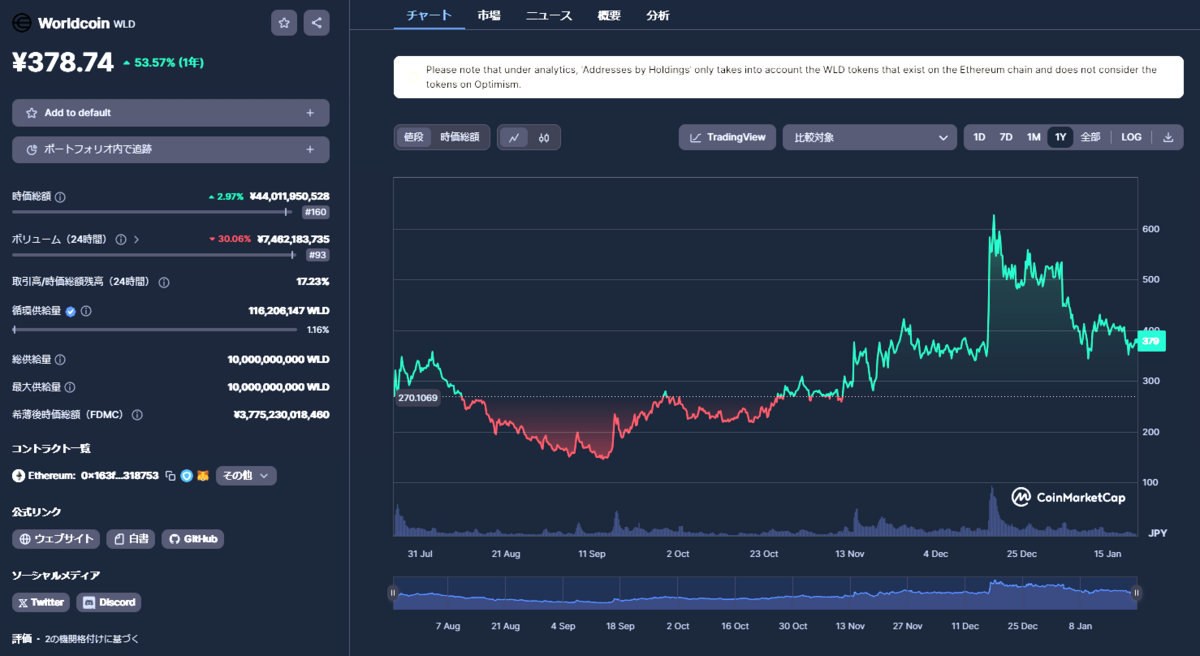This screenshot has height=656, width=1200.
Task: Toggle LOG scale on chart
Action: point(1131,137)
